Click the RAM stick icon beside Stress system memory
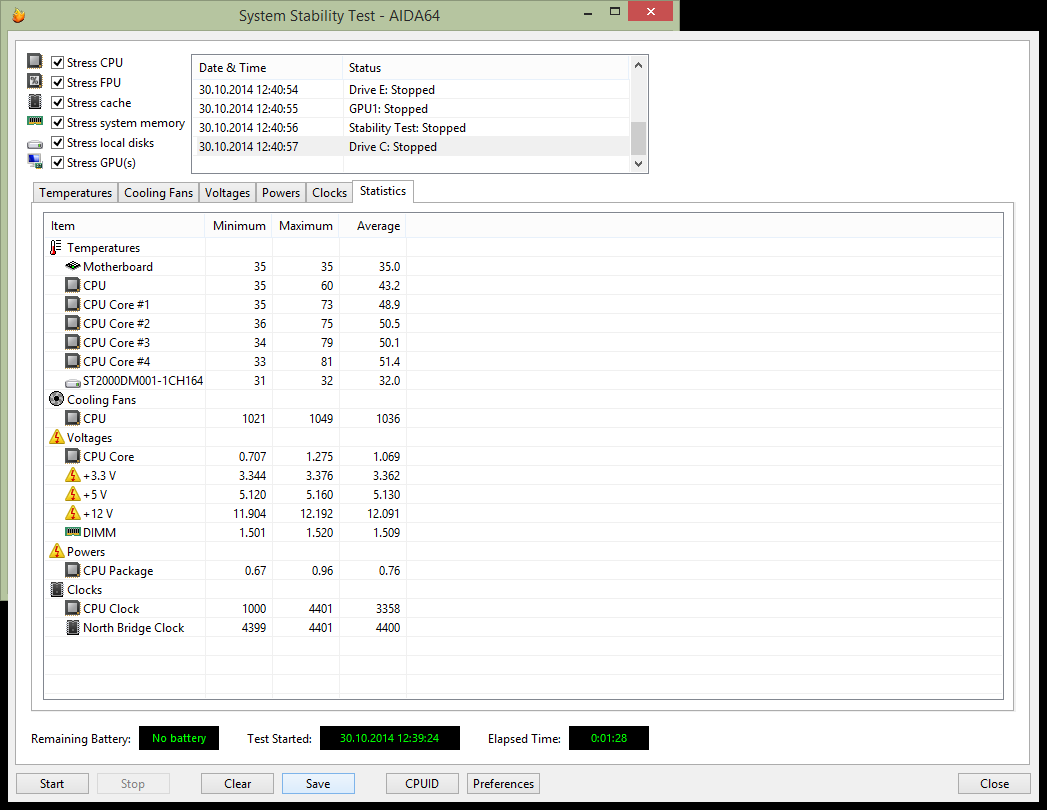This screenshot has width=1047, height=810. pos(35,121)
